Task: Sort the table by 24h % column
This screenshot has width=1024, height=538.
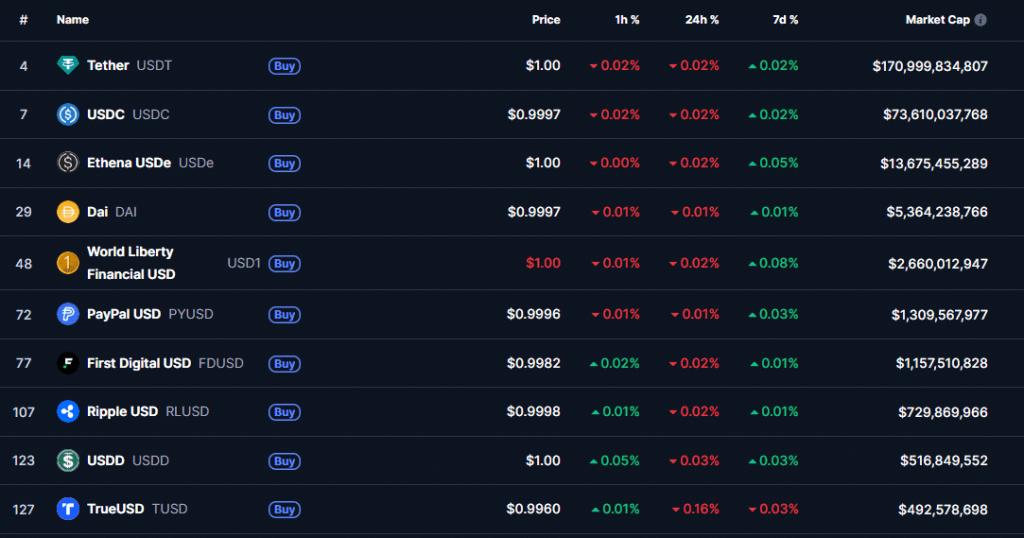Action: (701, 20)
